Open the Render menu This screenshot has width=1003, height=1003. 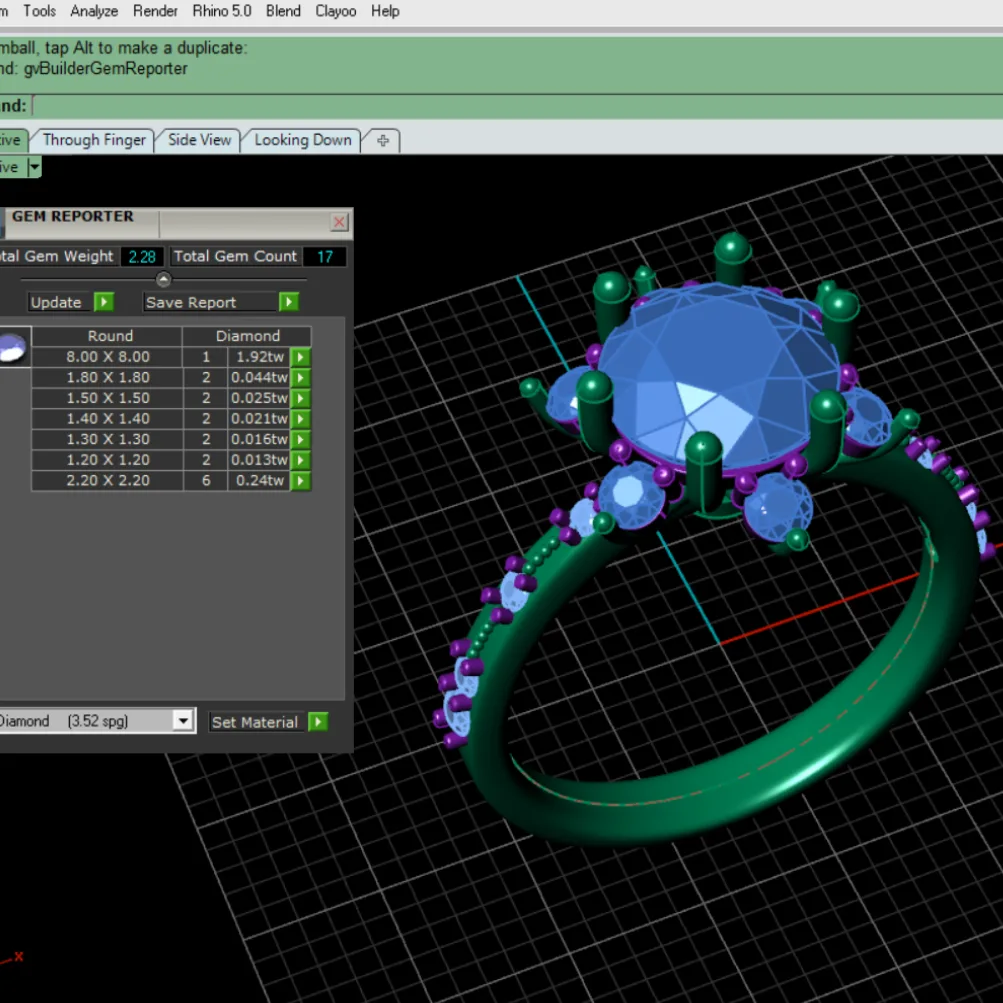(x=155, y=11)
